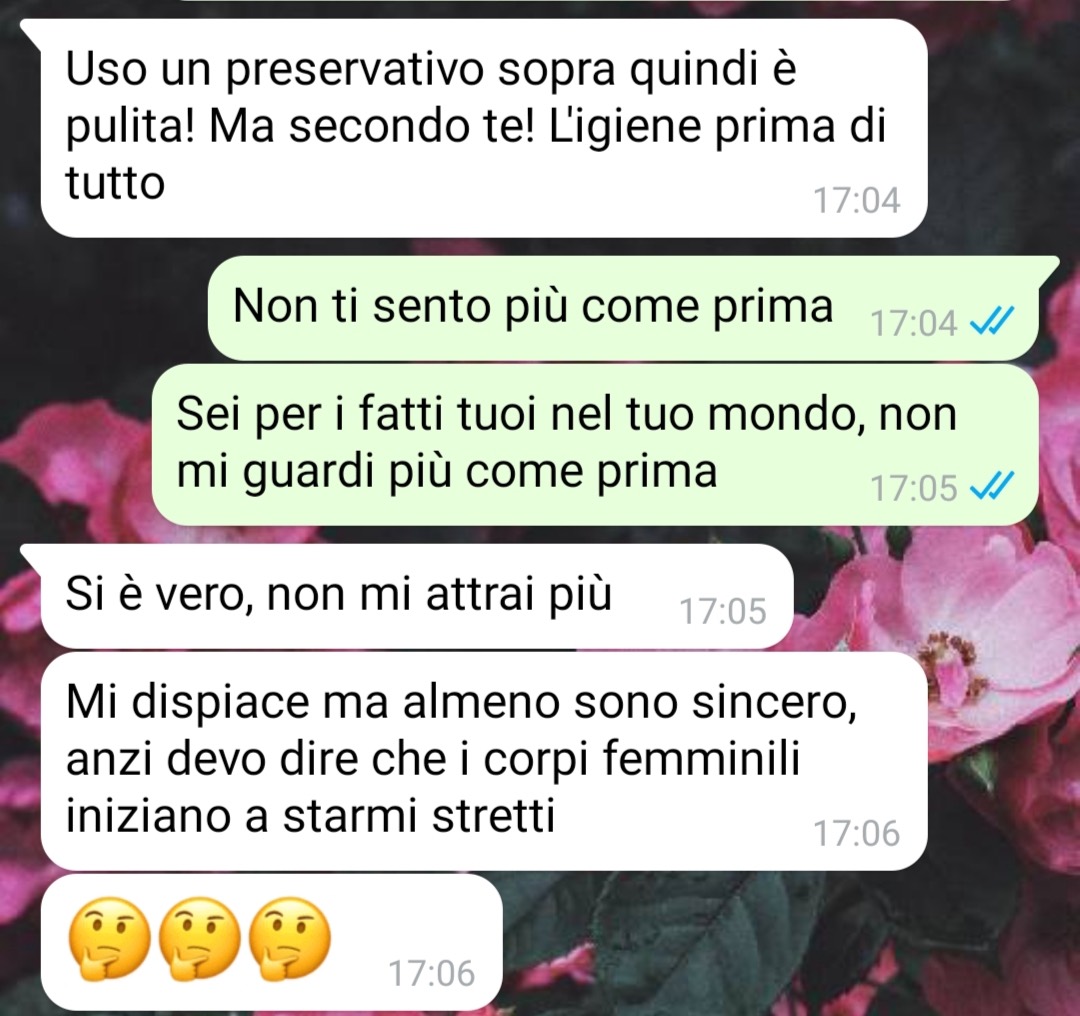
Task: Select the 'Sei per i fatti tuoi' message bubble
Action: pos(595,445)
